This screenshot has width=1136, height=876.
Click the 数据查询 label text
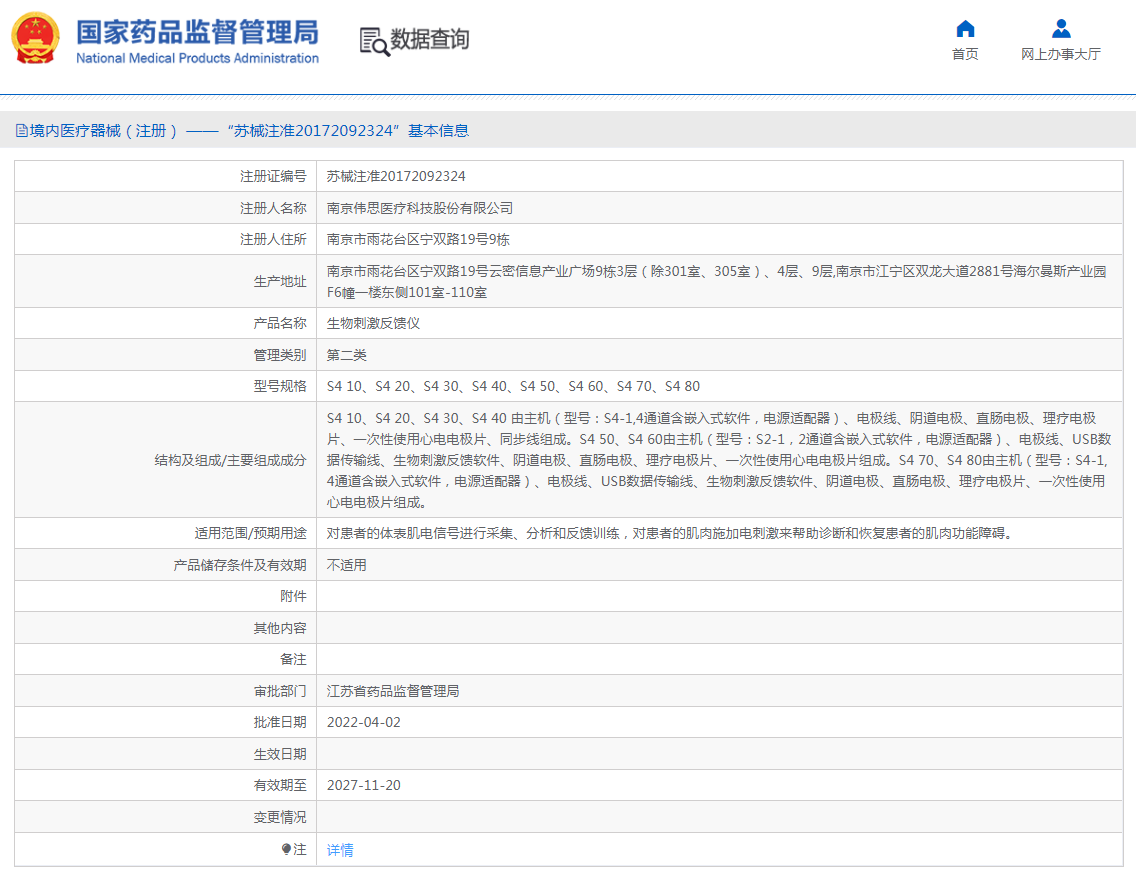(430, 41)
